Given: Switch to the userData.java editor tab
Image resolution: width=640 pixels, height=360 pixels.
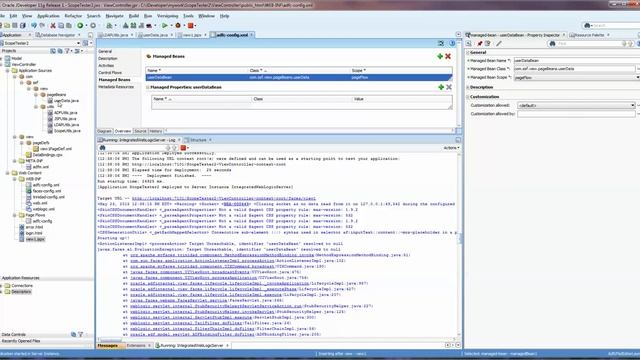Looking at the screenshot, I should pos(156,35).
